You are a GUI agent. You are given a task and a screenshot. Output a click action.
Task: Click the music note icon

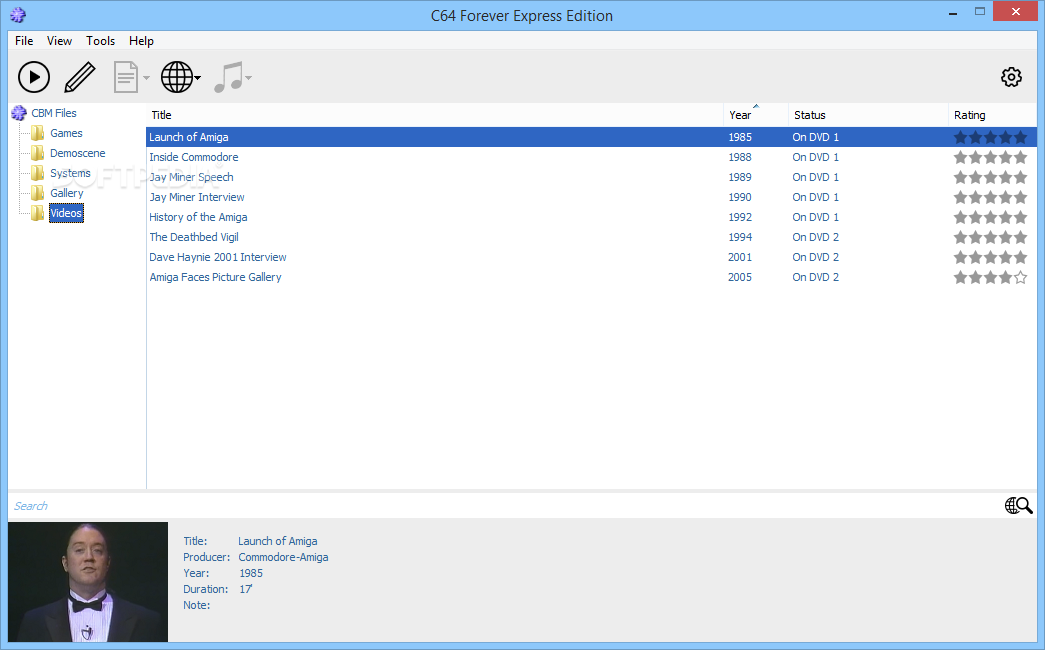click(x=229, y=77)
